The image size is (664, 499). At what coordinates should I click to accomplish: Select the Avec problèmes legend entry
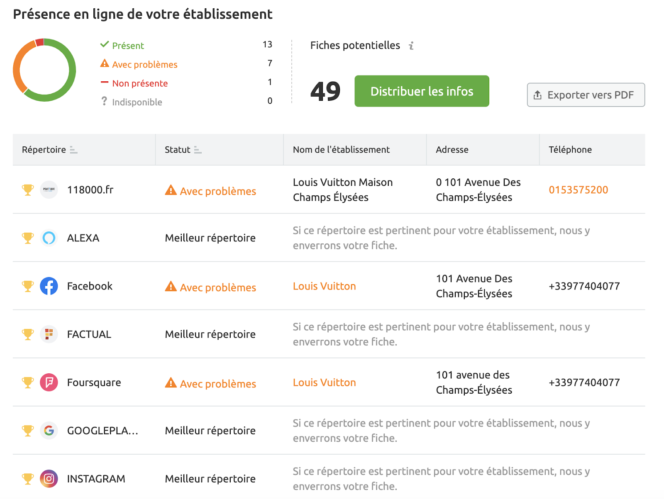pyautogui.click(x=139, y=64)
